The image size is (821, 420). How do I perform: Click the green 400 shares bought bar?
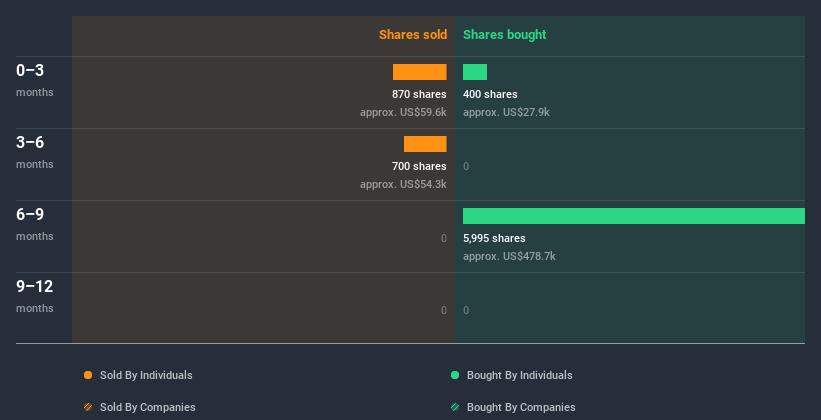tap(475, 72)
